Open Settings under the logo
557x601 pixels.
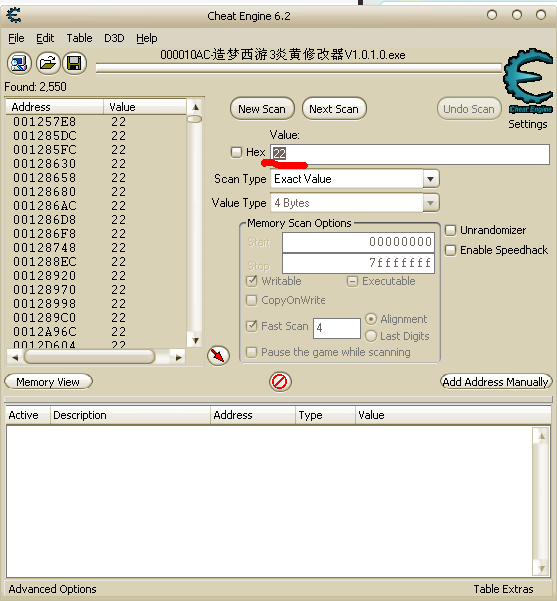tap(528, 124)
